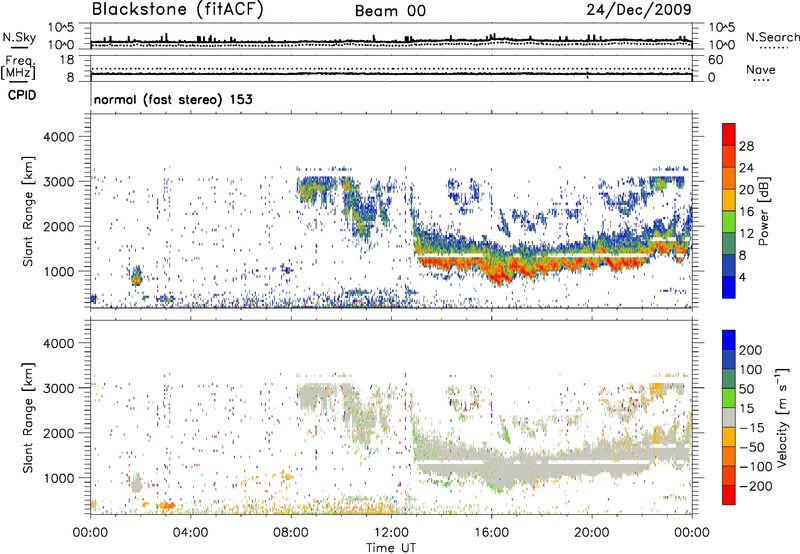Click the '60' Nave axis label

point(715,60)
